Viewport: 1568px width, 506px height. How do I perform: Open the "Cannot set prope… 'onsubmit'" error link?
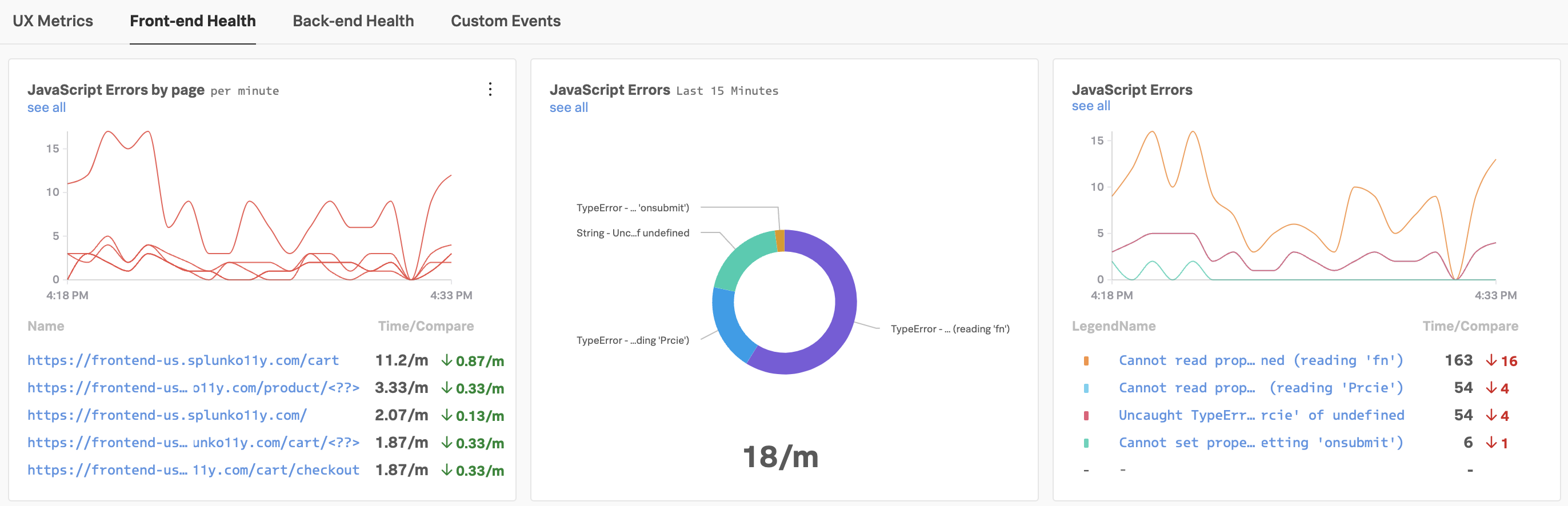click(1261, 442)
